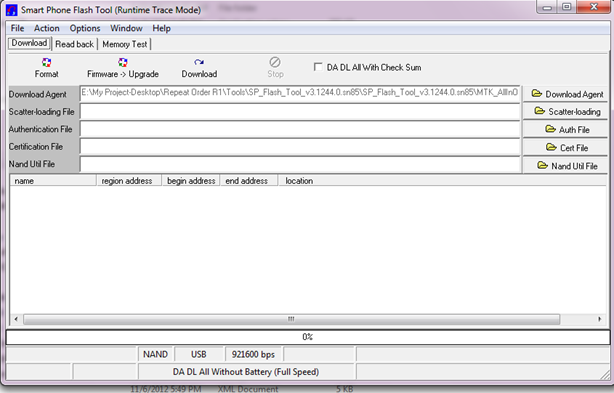Click USB in the status bar
Screen dimensions: 614x393
coord(199,354)
